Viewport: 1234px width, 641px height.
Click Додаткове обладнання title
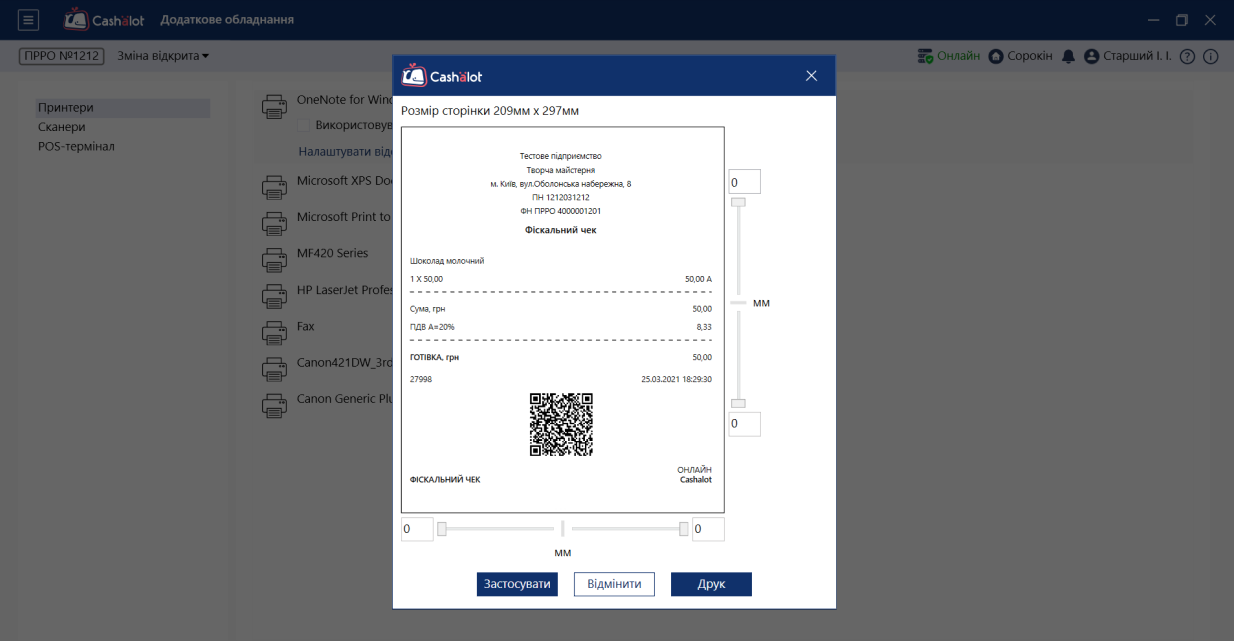click(227, 20)
